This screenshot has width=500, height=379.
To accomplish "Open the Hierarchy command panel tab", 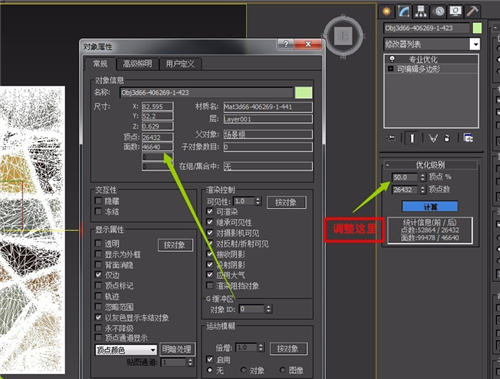I will click(x=421, y=12).
